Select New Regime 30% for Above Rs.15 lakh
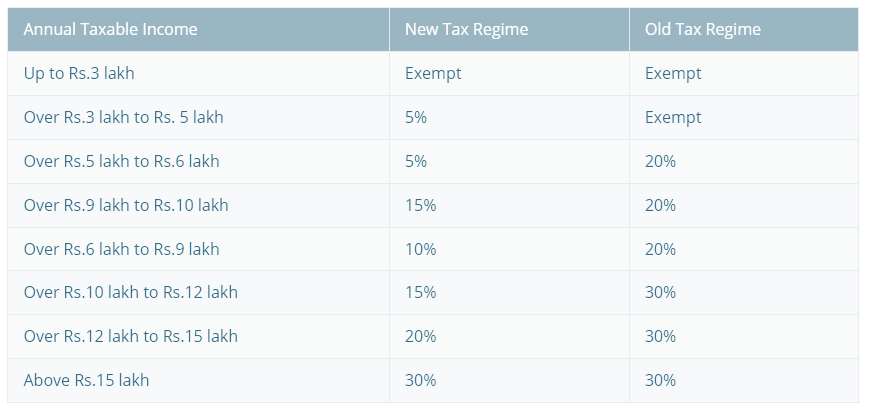This screenshot has height=414, width=870. (421, 381)
